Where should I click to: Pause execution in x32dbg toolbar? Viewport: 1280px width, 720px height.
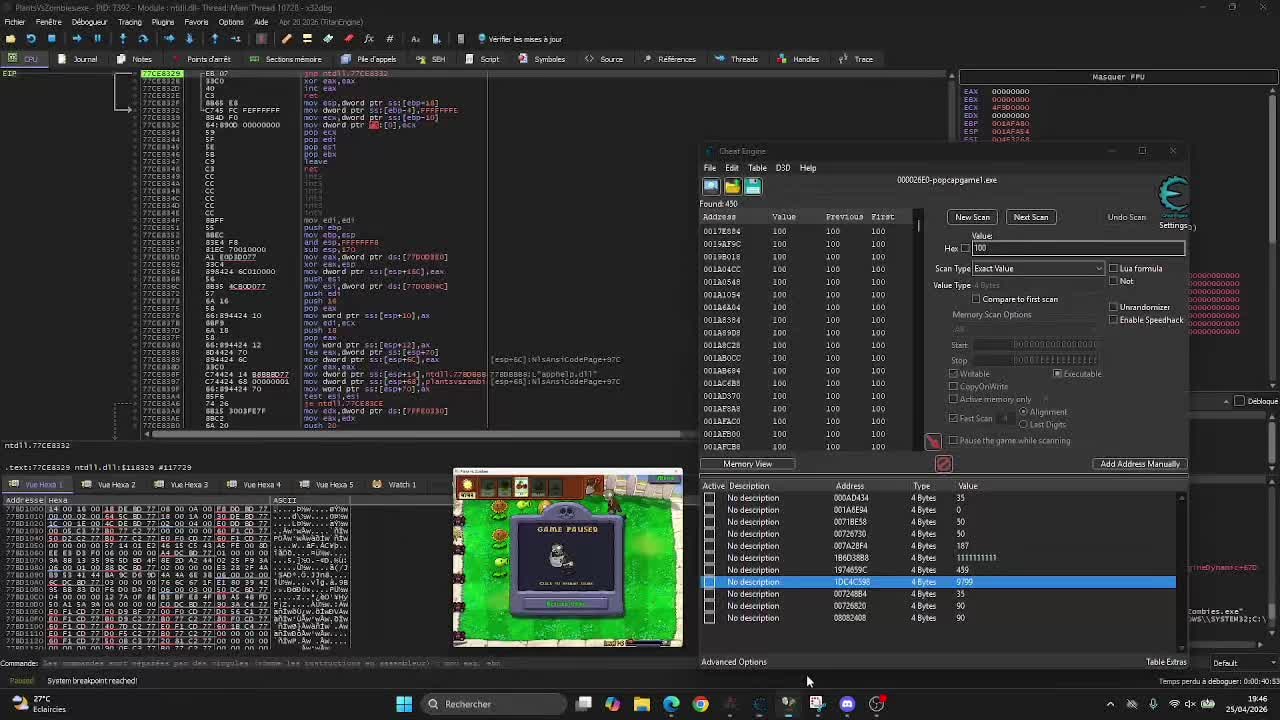point(97,39)
